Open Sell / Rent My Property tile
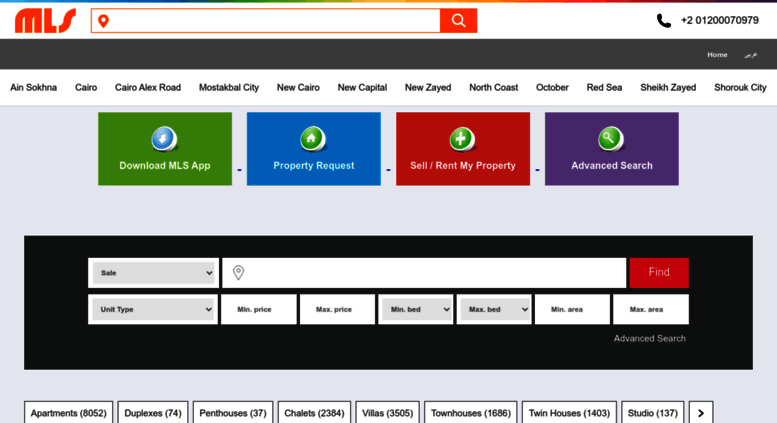 tap(463, 149)
